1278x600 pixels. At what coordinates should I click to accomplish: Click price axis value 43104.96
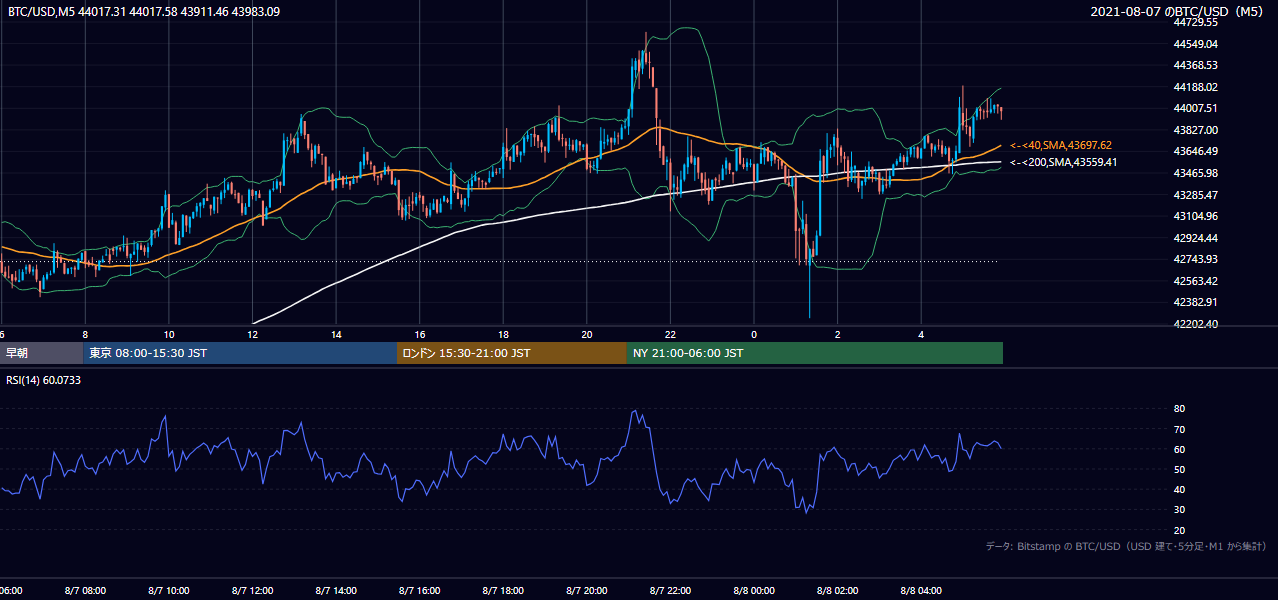pos(1195,216)
